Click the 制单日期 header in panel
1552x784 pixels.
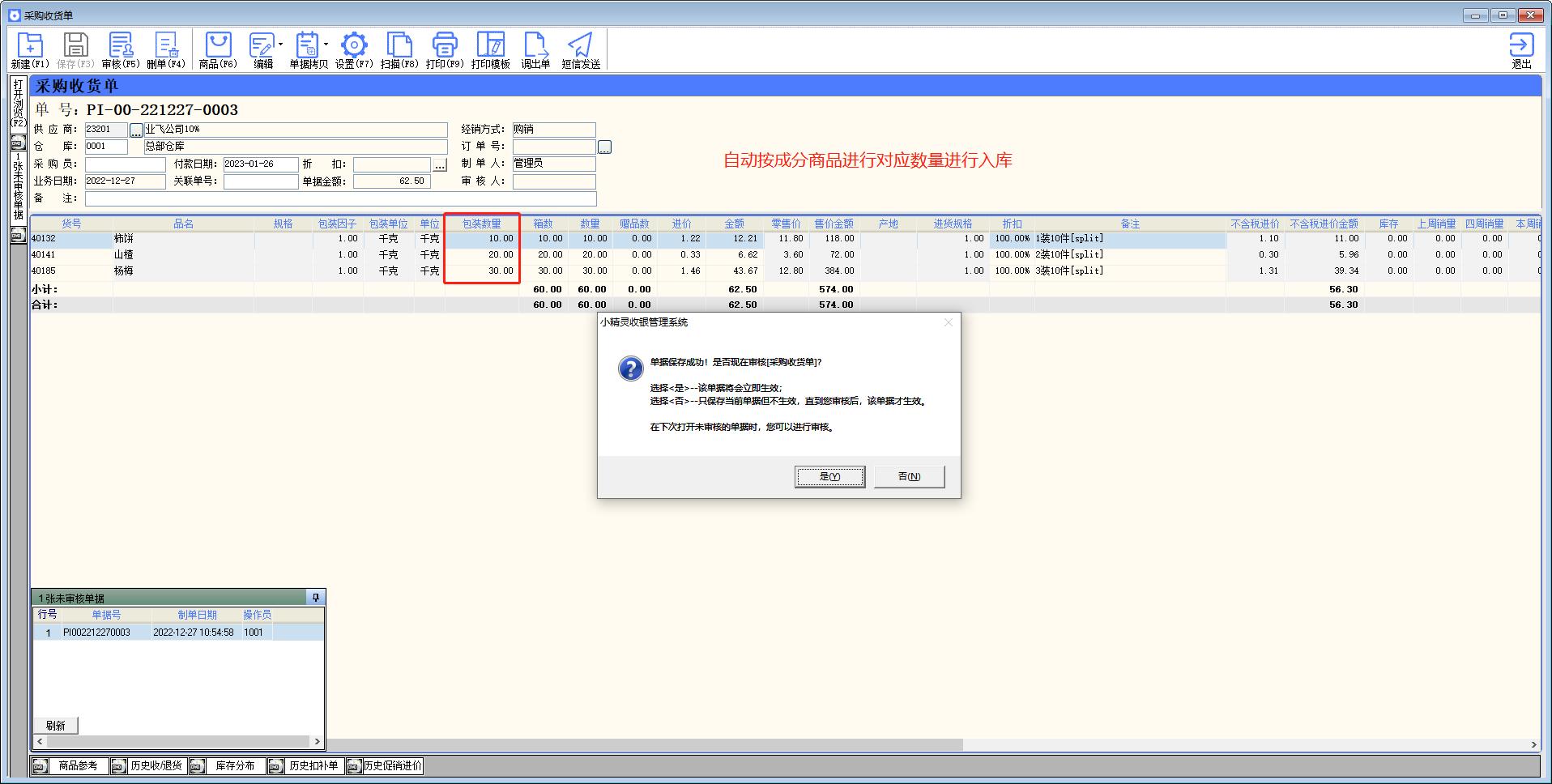[x=197, y=615]
